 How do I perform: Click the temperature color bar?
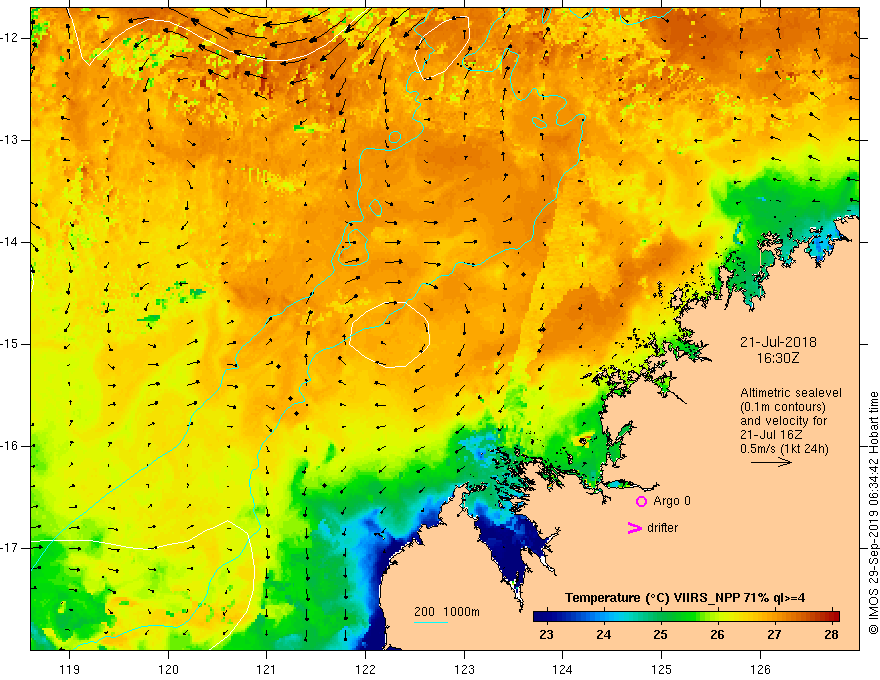tap(686, 616)
